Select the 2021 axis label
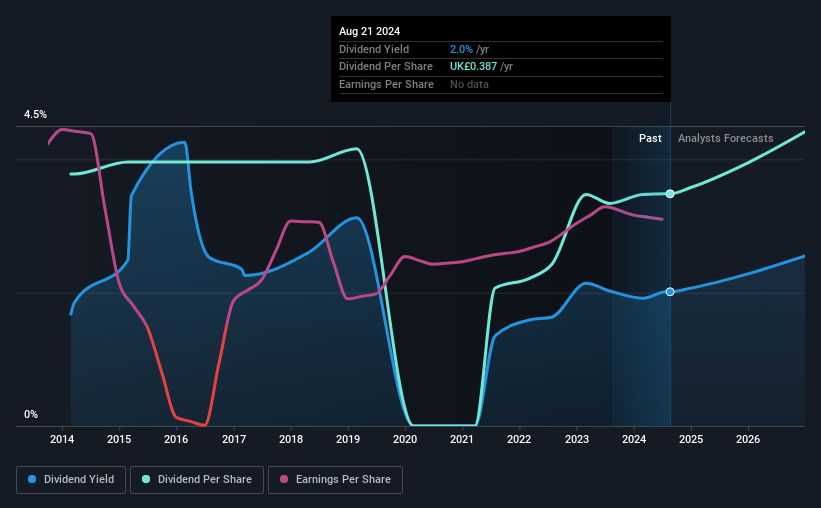Image resolution: width=821 pixels, height=508 pixels. [x=462, y=439]
